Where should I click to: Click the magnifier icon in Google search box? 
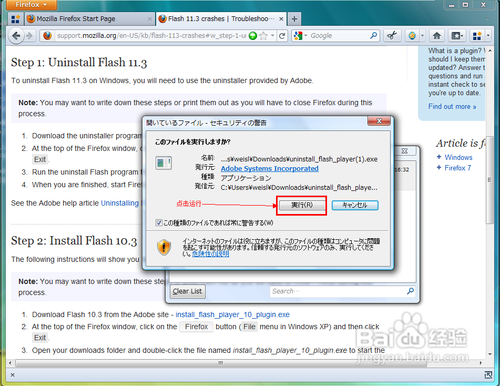click(374, 35)
